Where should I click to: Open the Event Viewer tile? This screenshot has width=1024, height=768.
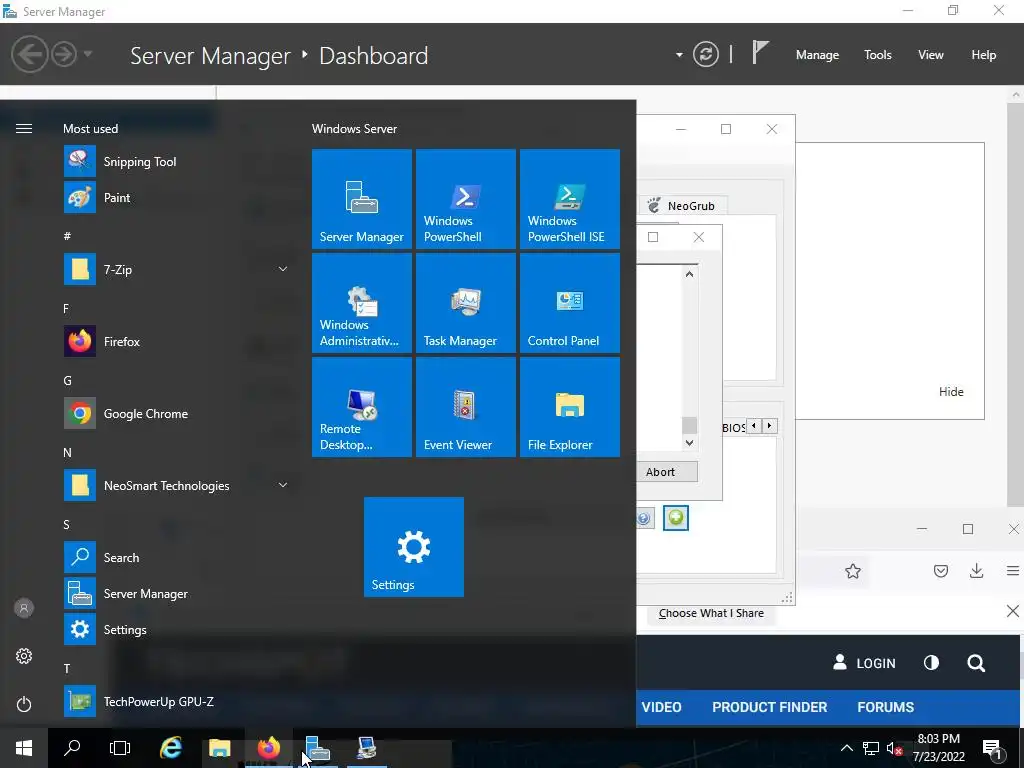466,407
